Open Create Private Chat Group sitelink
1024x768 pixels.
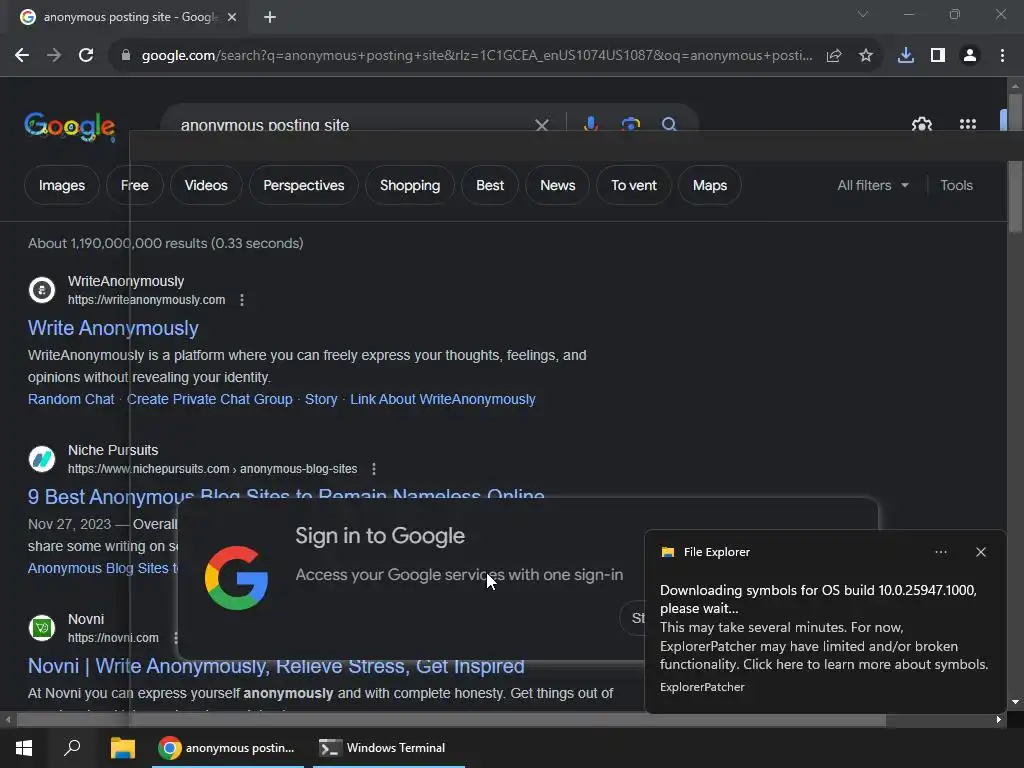pos(210,399)
